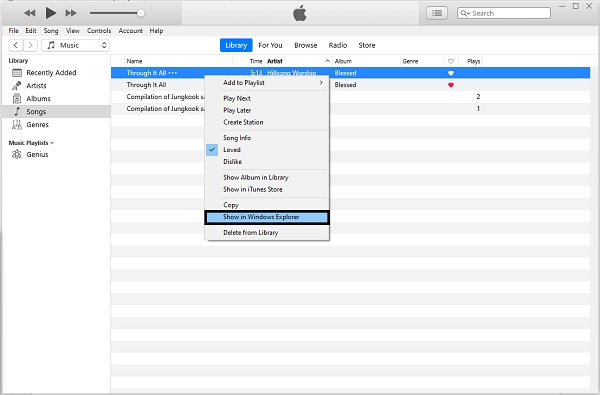Select Songs in the sidebar
This screenshot has height=395, width=600.
click(56, 111)
